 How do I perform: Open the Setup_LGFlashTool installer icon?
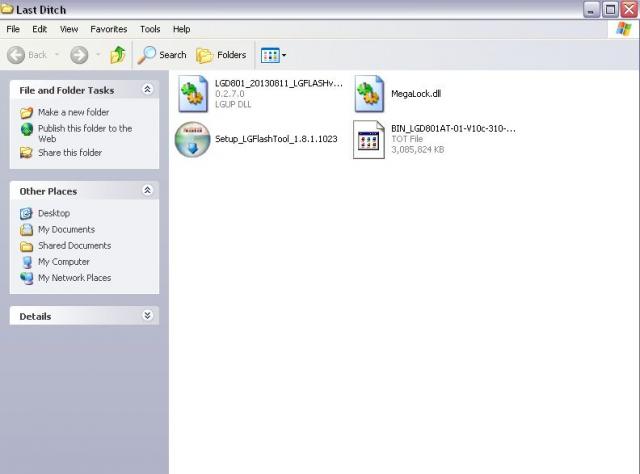[x=192, y=140]
